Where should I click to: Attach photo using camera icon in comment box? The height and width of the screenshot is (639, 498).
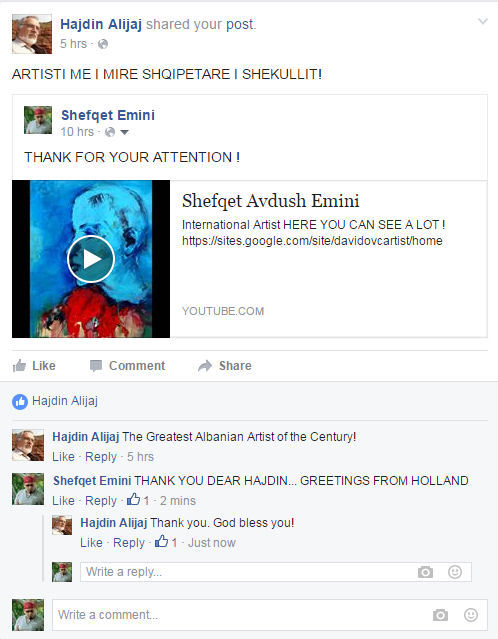440,615
